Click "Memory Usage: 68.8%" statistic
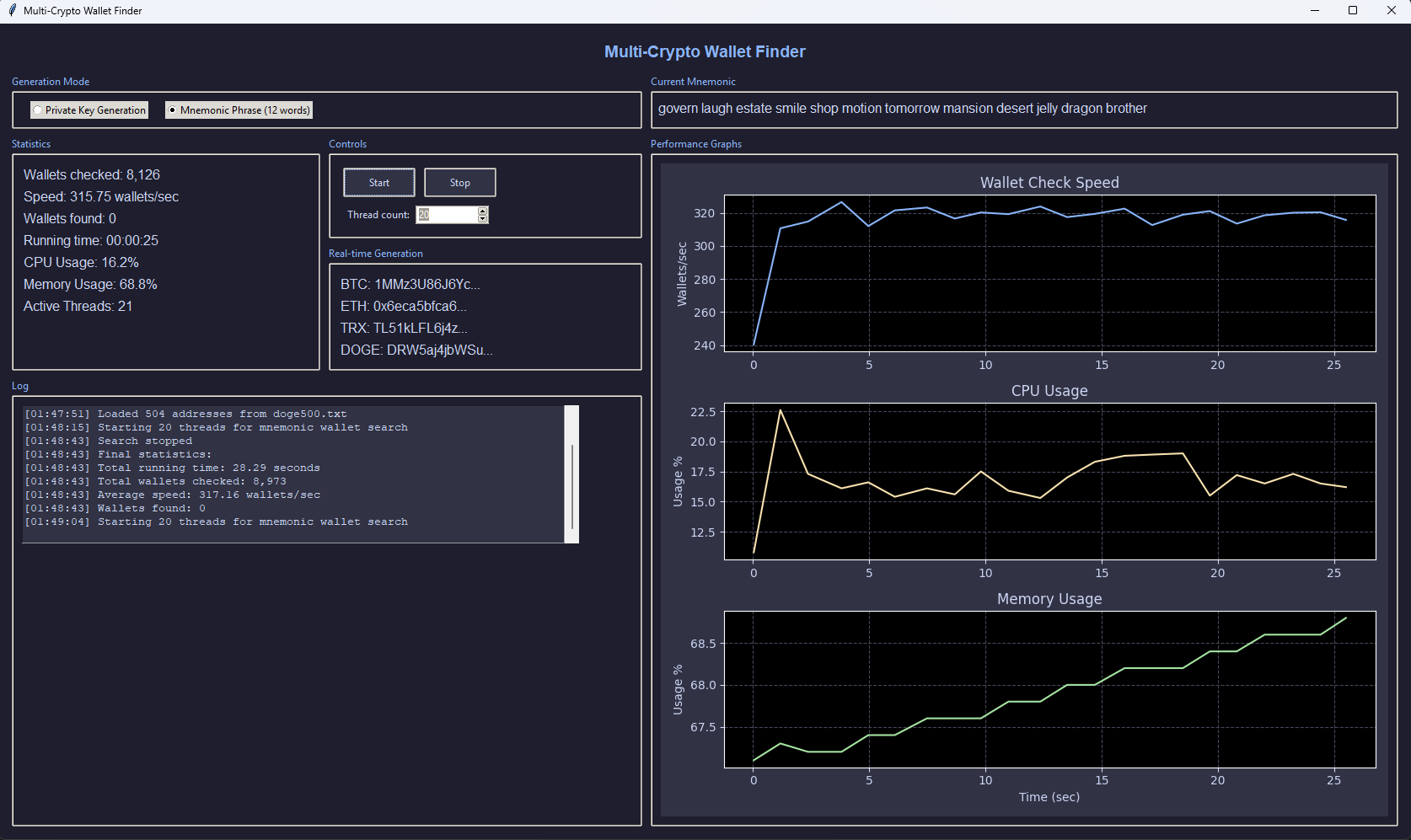This screenshot has height=840, width=1411. pos(90,285)
